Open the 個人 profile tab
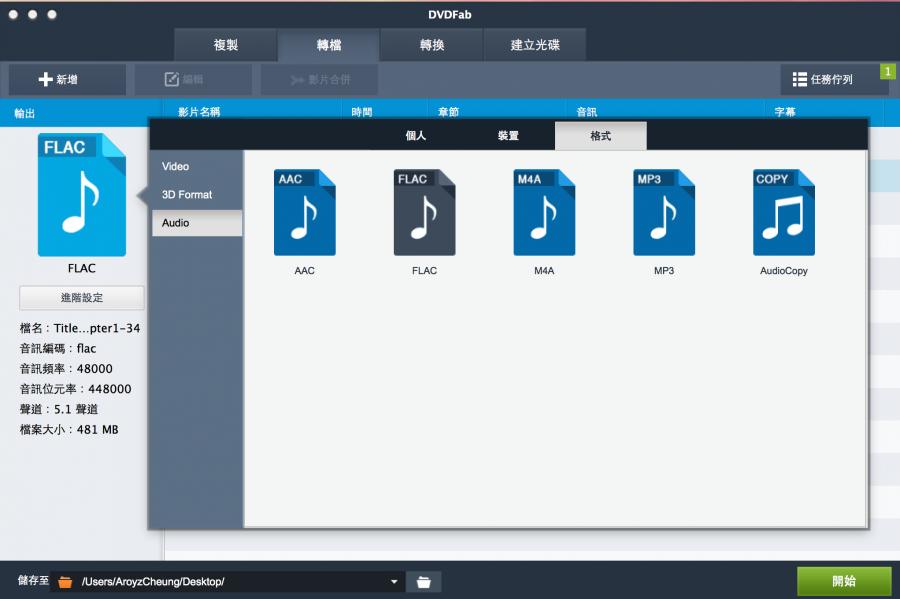The height and width of the screenshot is (599, 900). [x=416, y=136]
